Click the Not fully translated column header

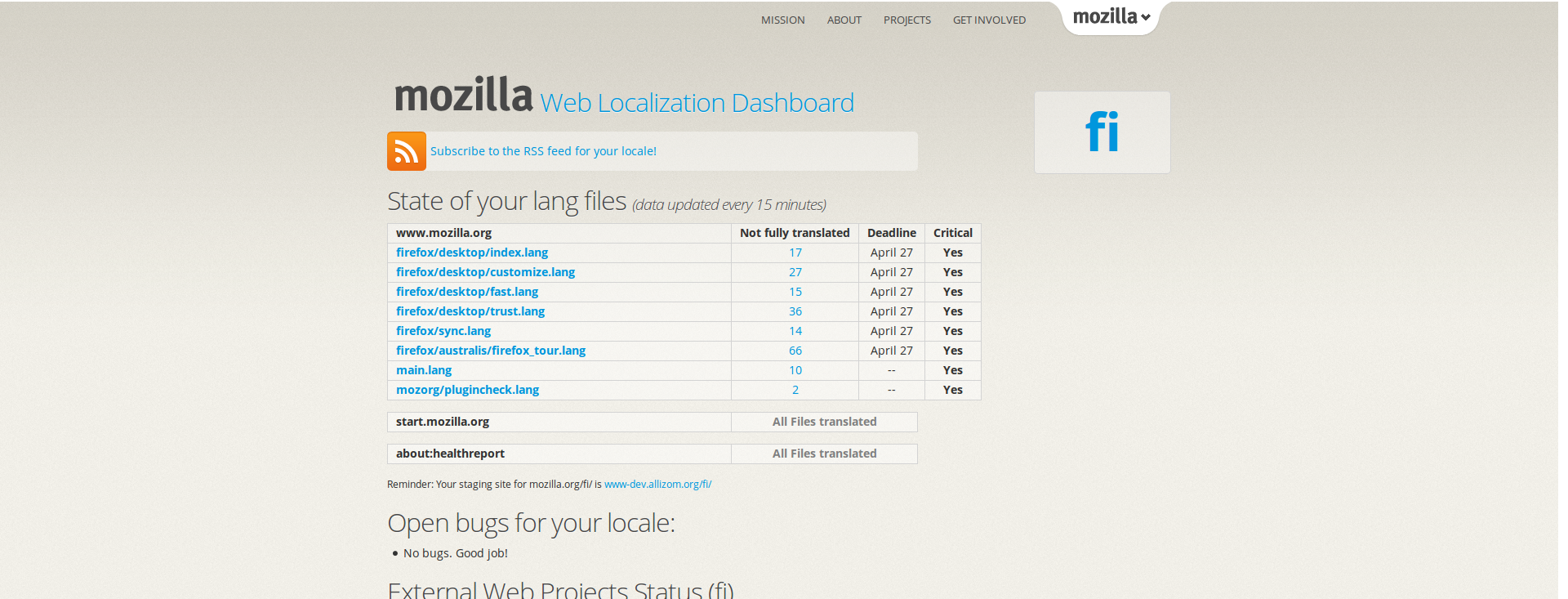[795, 233]
